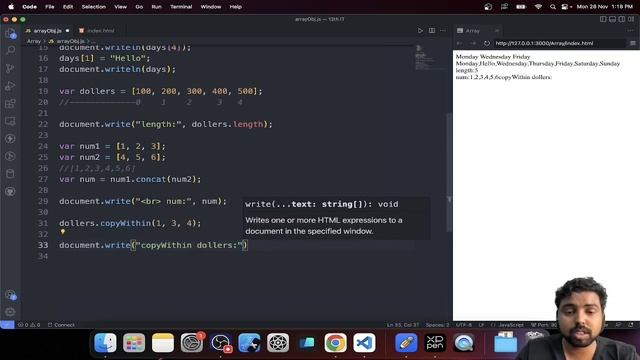Open the Apple menu
Screen dimensions: 640x360
(11, 7)
